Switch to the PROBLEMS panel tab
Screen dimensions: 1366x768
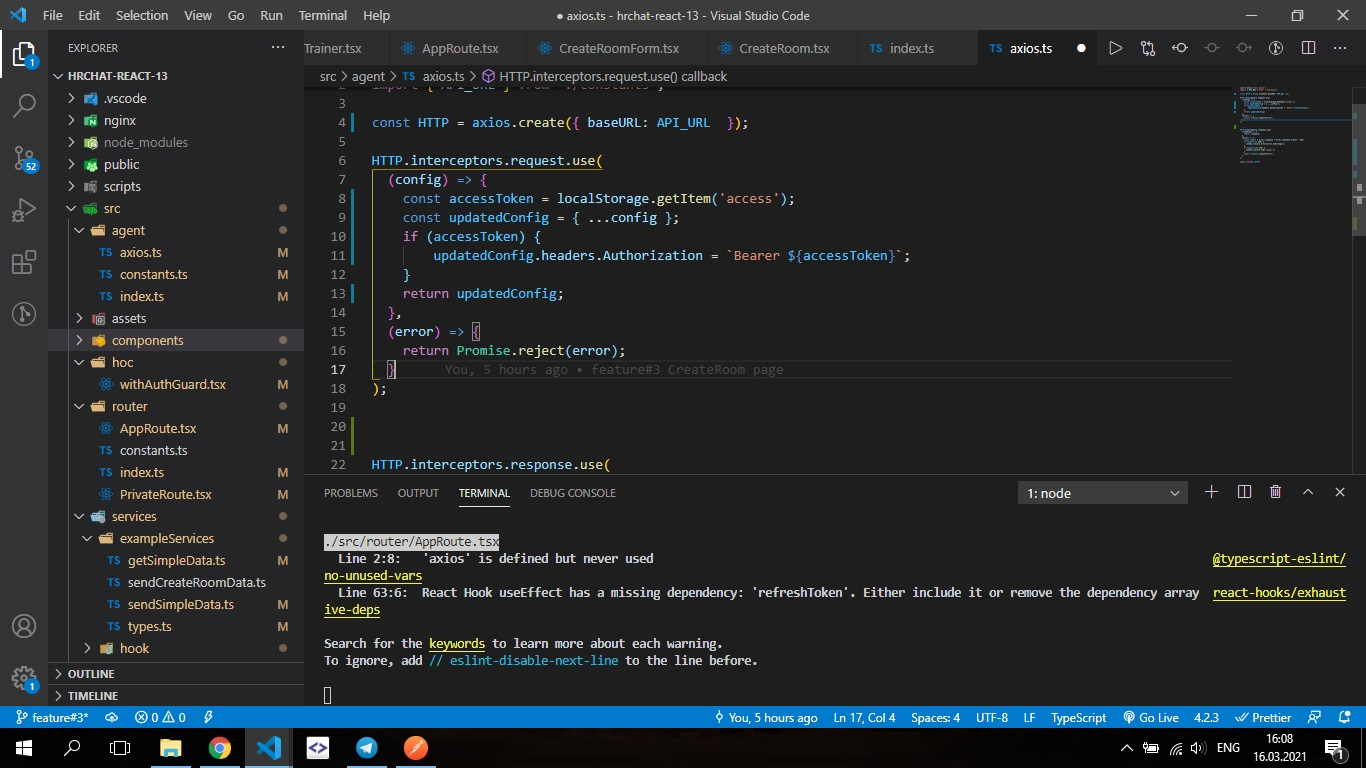point(351,493)
